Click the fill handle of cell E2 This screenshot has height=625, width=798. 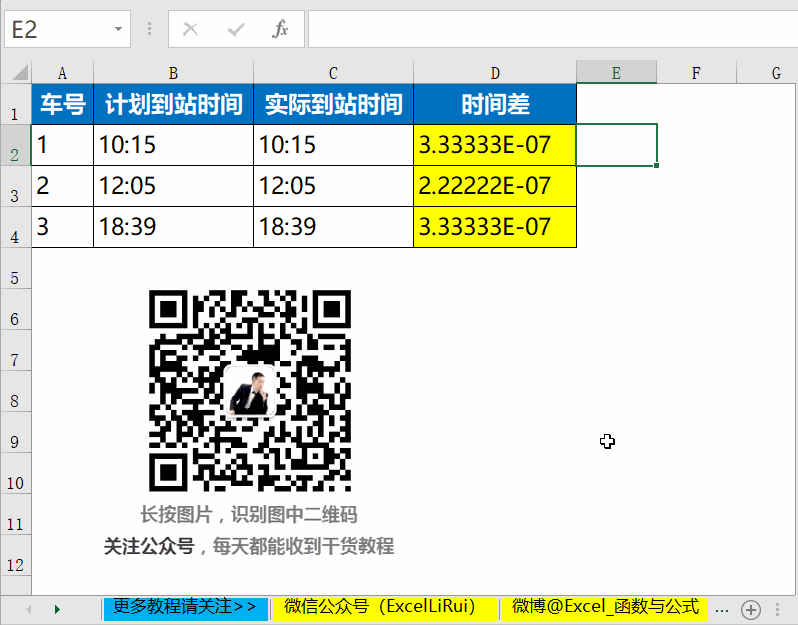657,165
